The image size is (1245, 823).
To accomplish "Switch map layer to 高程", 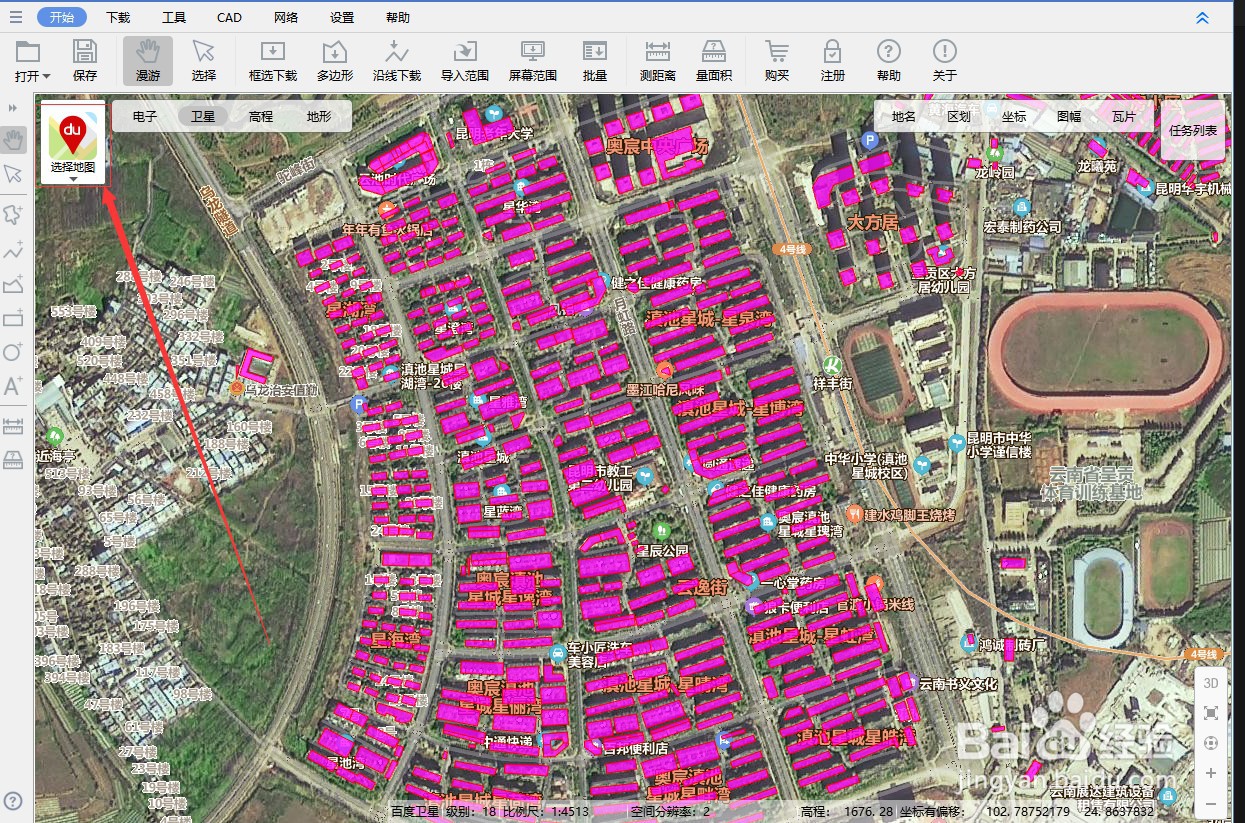I will [261, 116].
